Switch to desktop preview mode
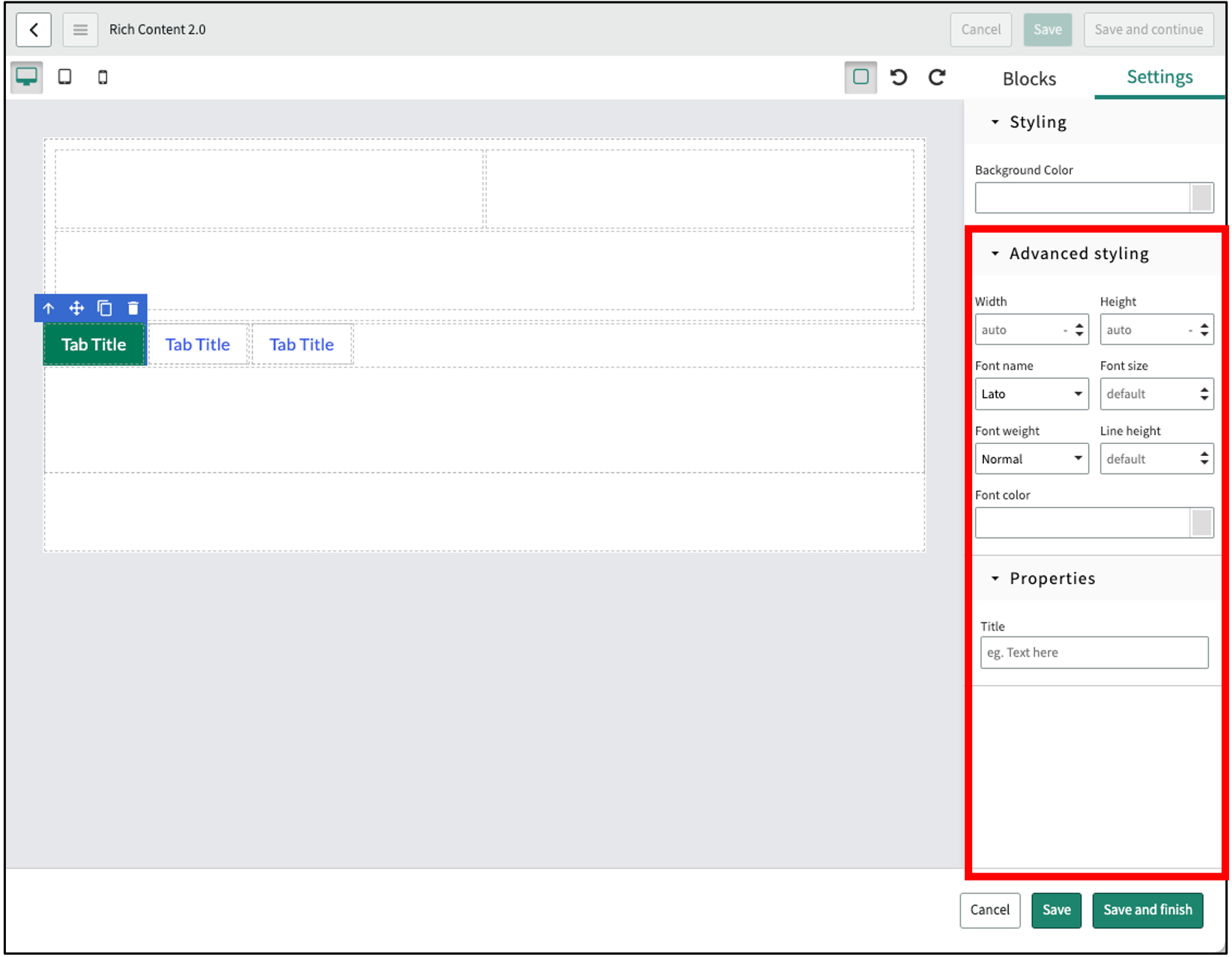 [27, 77]
